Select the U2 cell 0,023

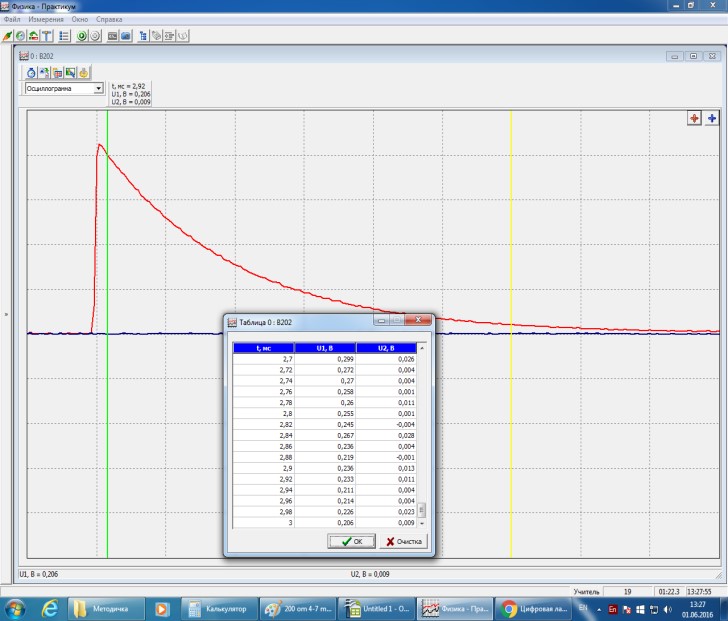click(386, 512)
